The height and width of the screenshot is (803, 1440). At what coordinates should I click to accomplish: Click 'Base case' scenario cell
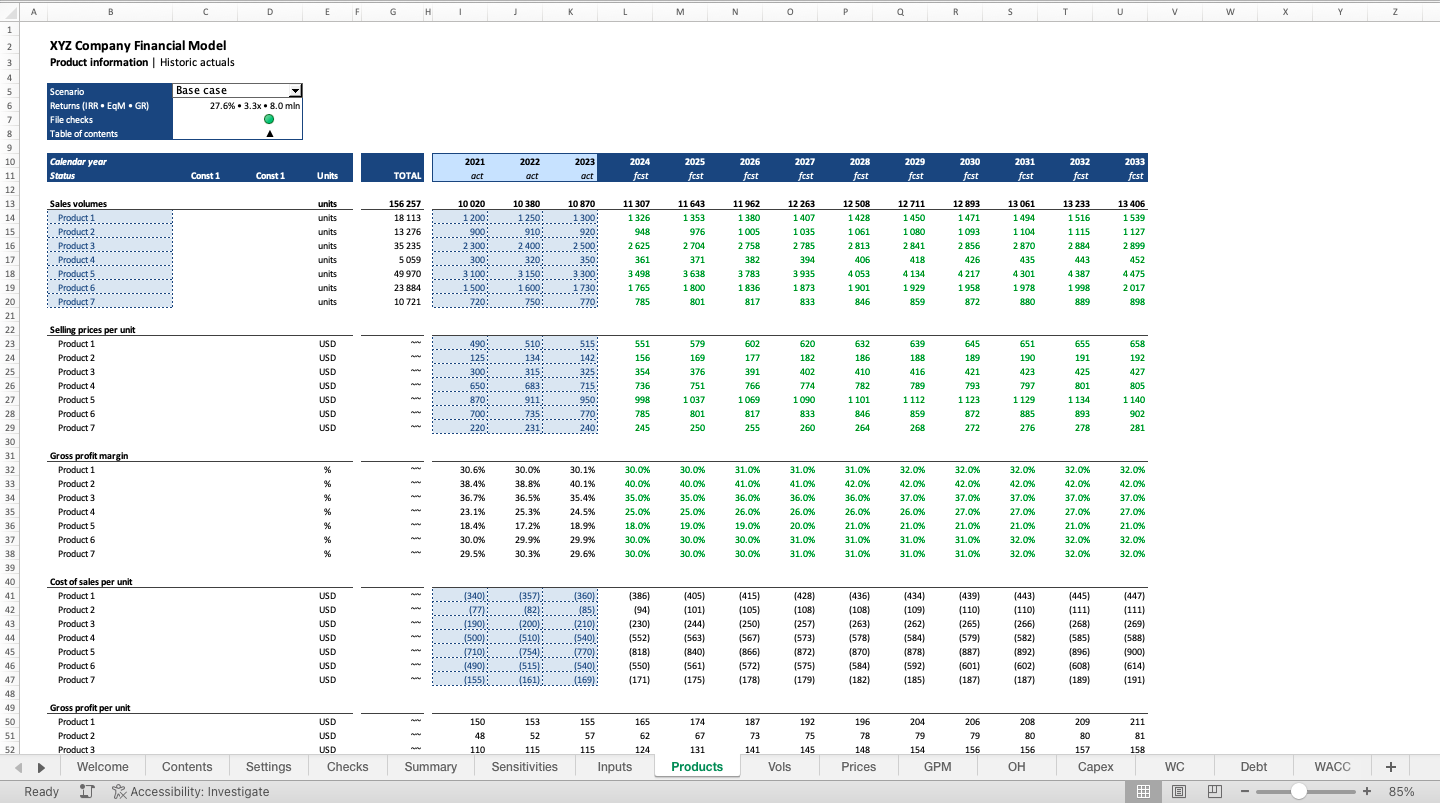pos(231,91)
